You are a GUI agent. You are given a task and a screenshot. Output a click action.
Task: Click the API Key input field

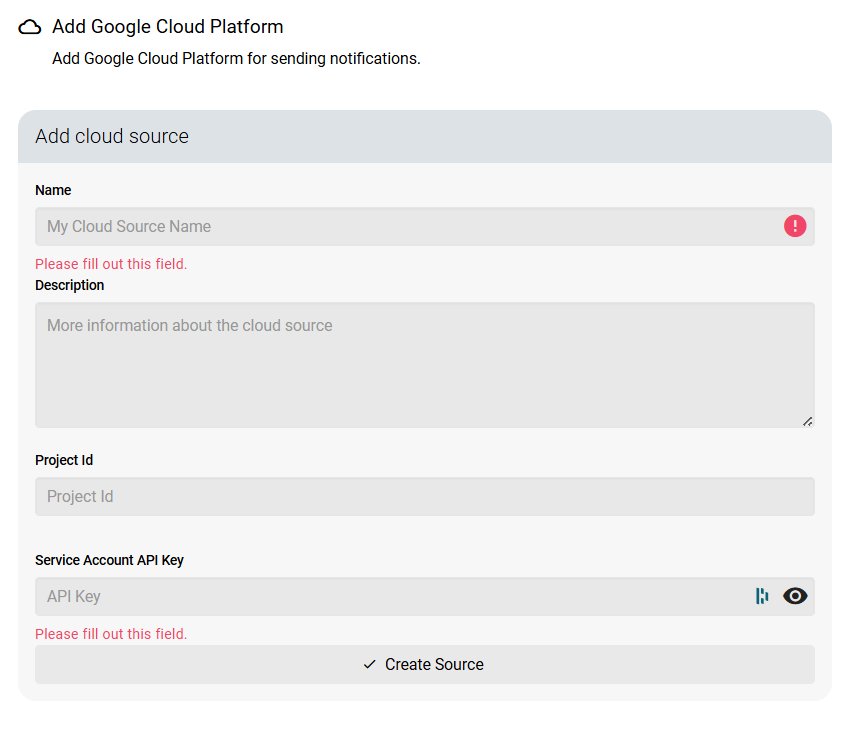[390, 596]
